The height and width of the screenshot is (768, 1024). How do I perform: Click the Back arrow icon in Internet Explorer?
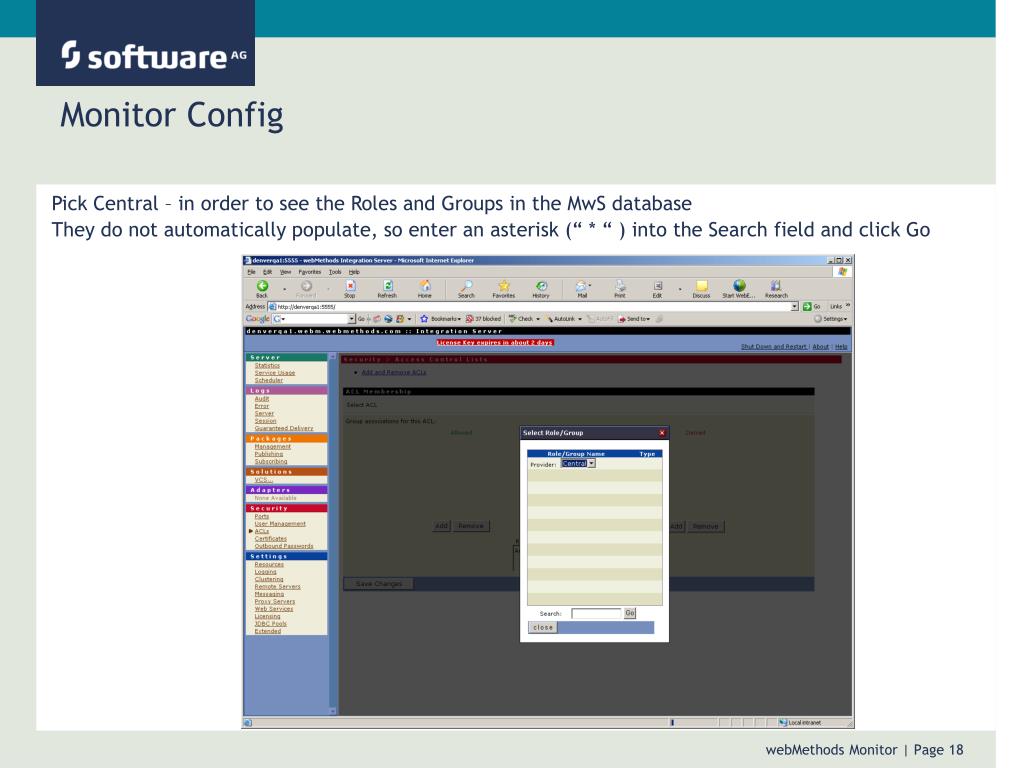(263, 286)
